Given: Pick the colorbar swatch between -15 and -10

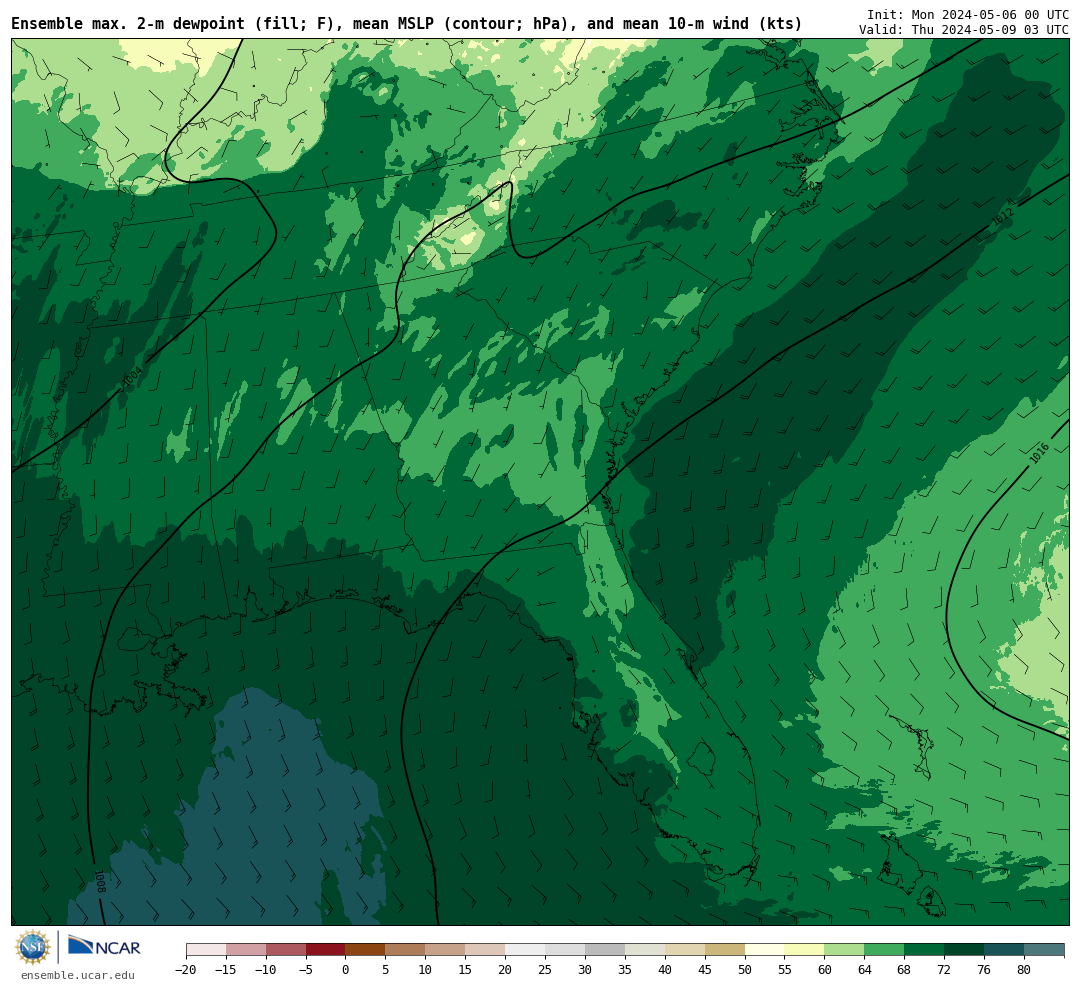Looking at the screenshot, I should (246, 950).
